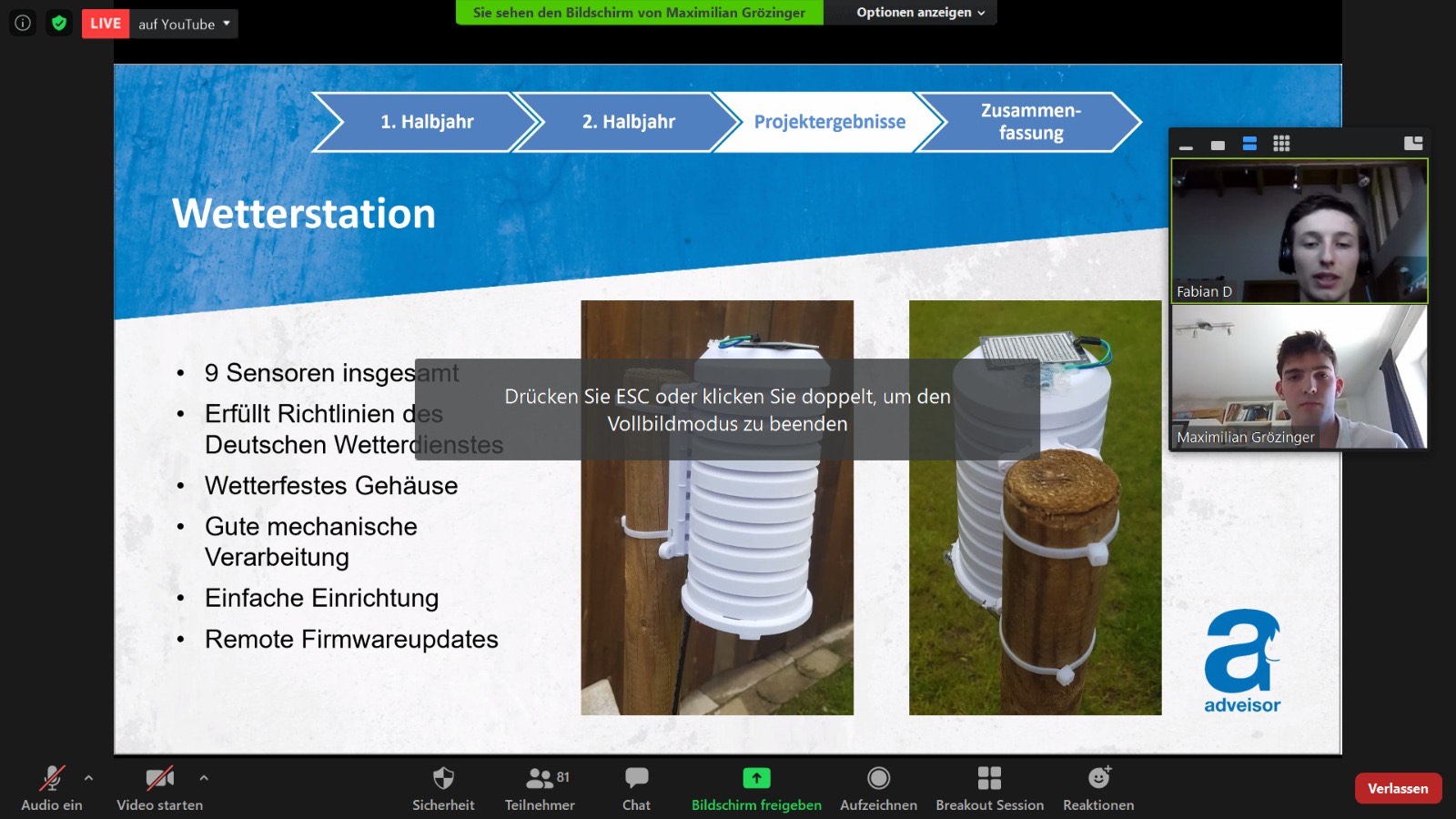The image size is (1456, 819).
Task: Click bullet text Remote Firmwareupdates
Action: (x=351, y=640)
